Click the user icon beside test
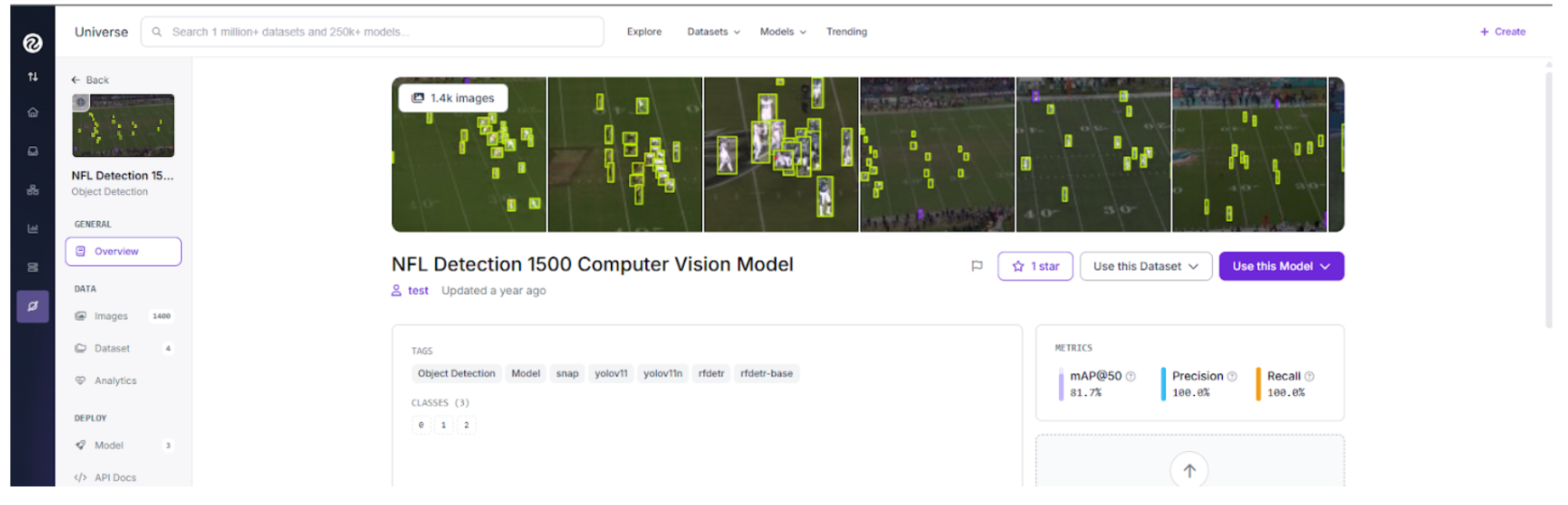 (397, 290)
